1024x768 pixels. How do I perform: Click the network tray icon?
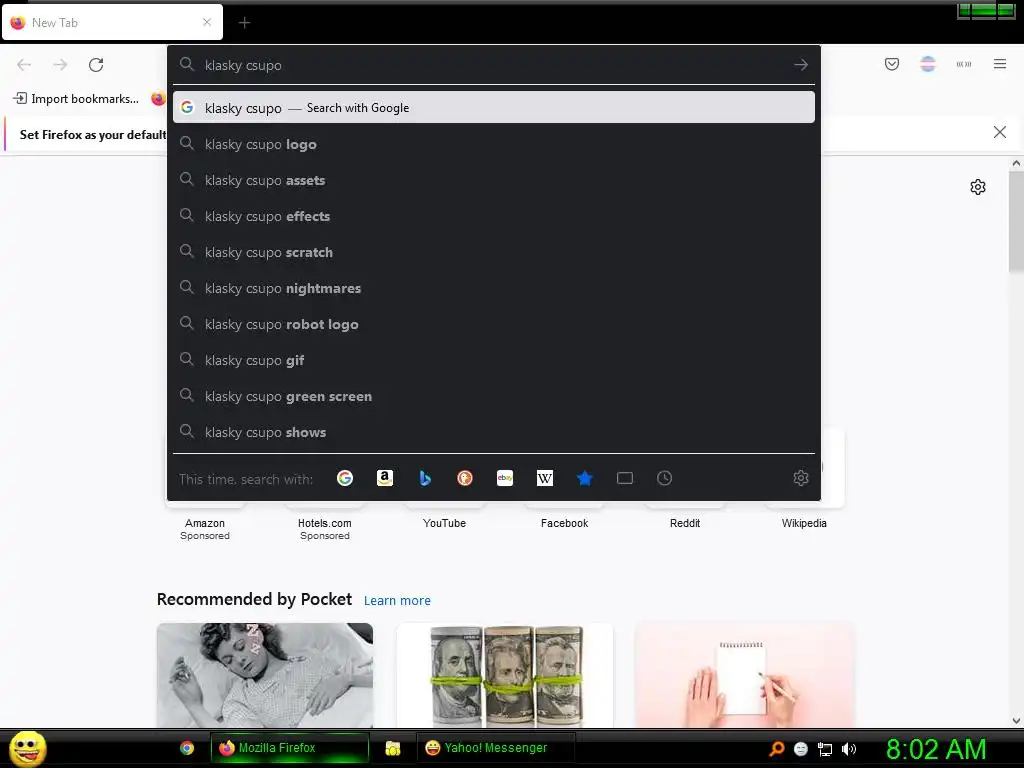[825, 749]
